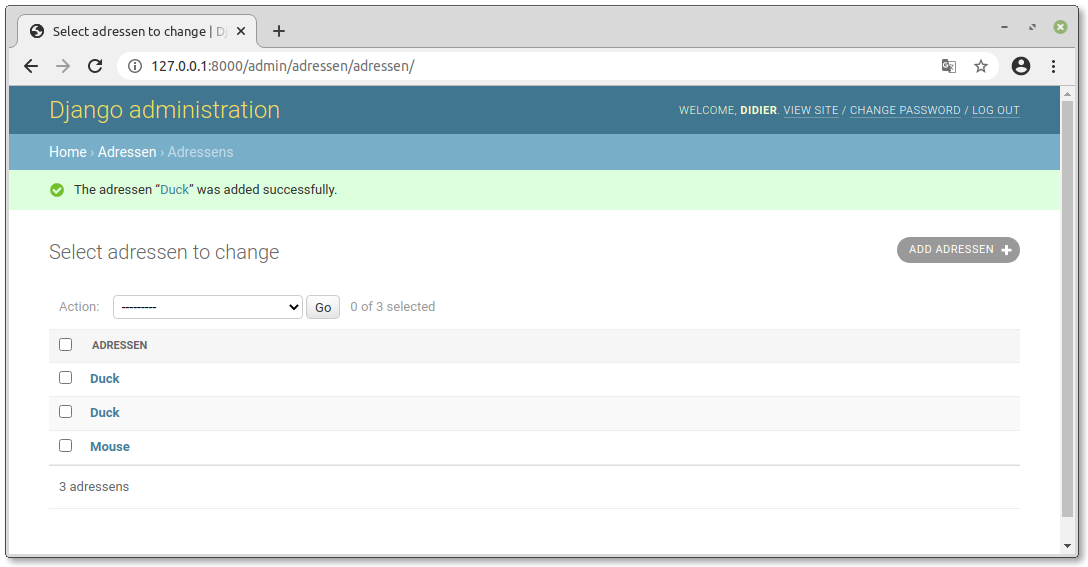The width and height of the screenshot is (1088, 567).
Task: Toggle the select-all checkbox in ADRESSEN header
Action: (65, 344)
